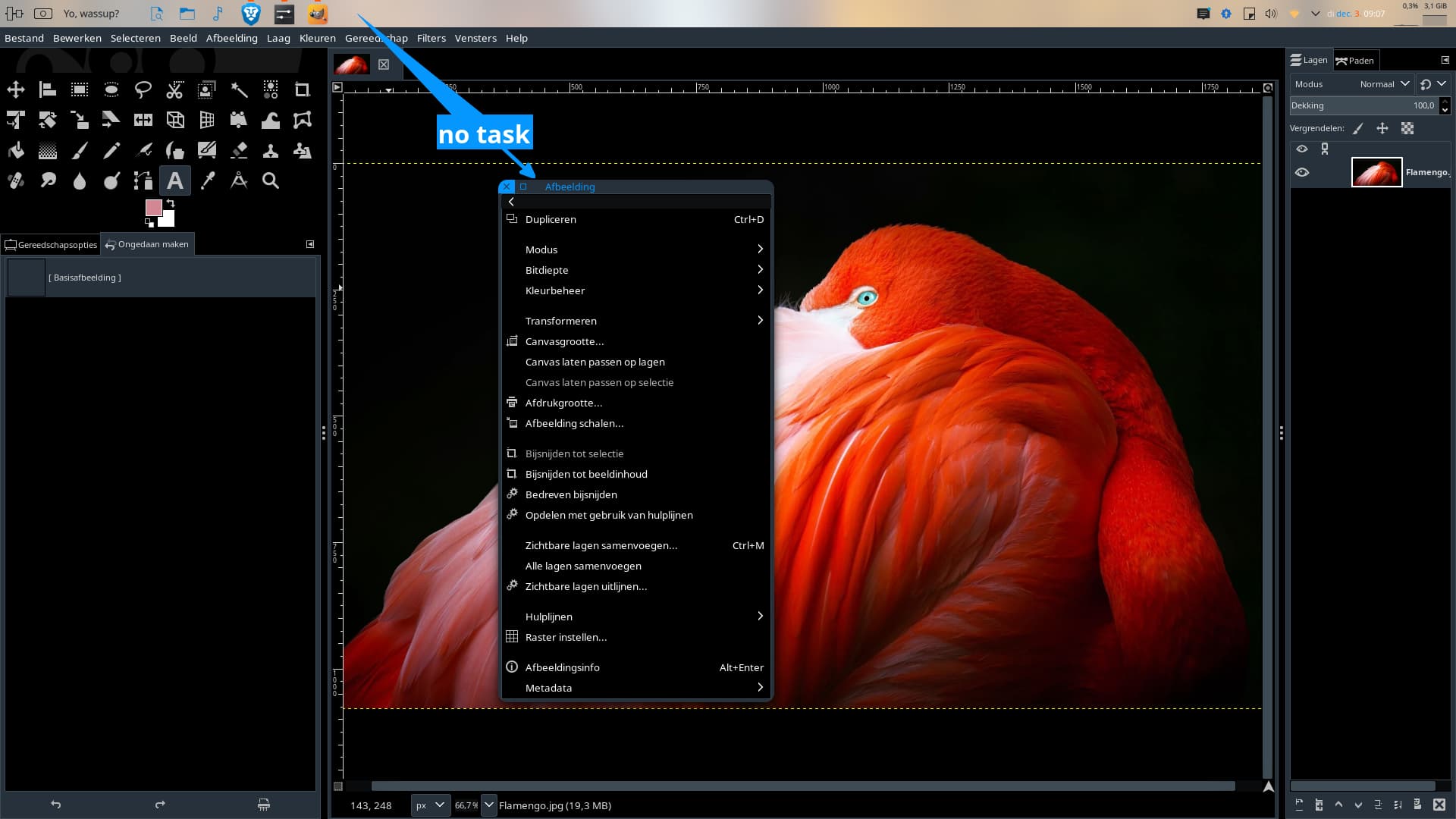Select the Gradient tool

pyautogui.click(x=47, y=150)
